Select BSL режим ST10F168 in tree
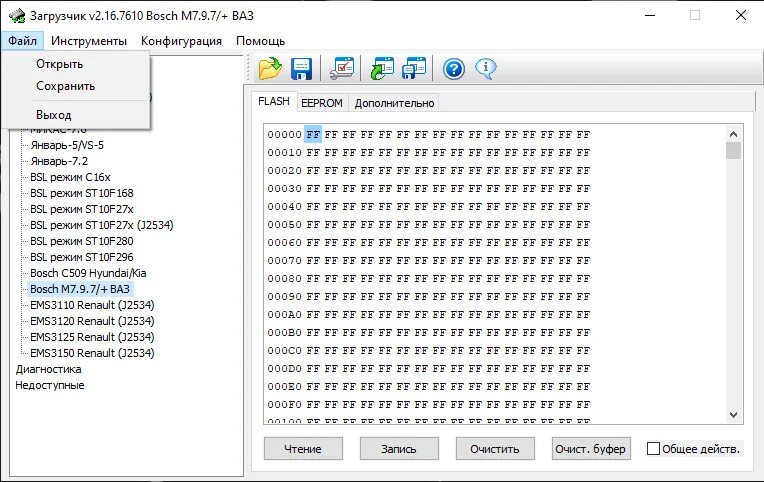764x482 pixels. [81, 193]
